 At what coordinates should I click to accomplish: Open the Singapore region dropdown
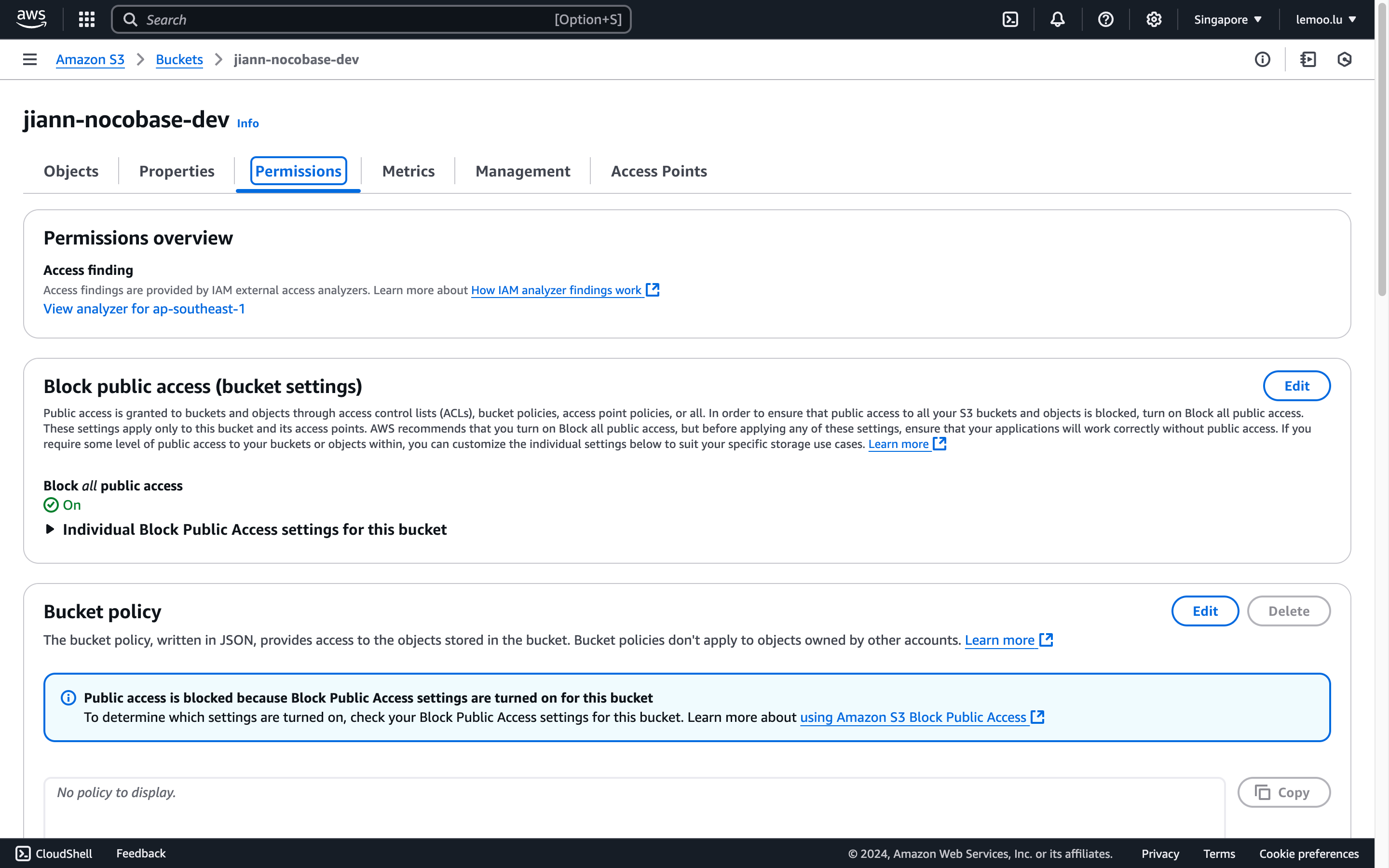[1227, 19]
